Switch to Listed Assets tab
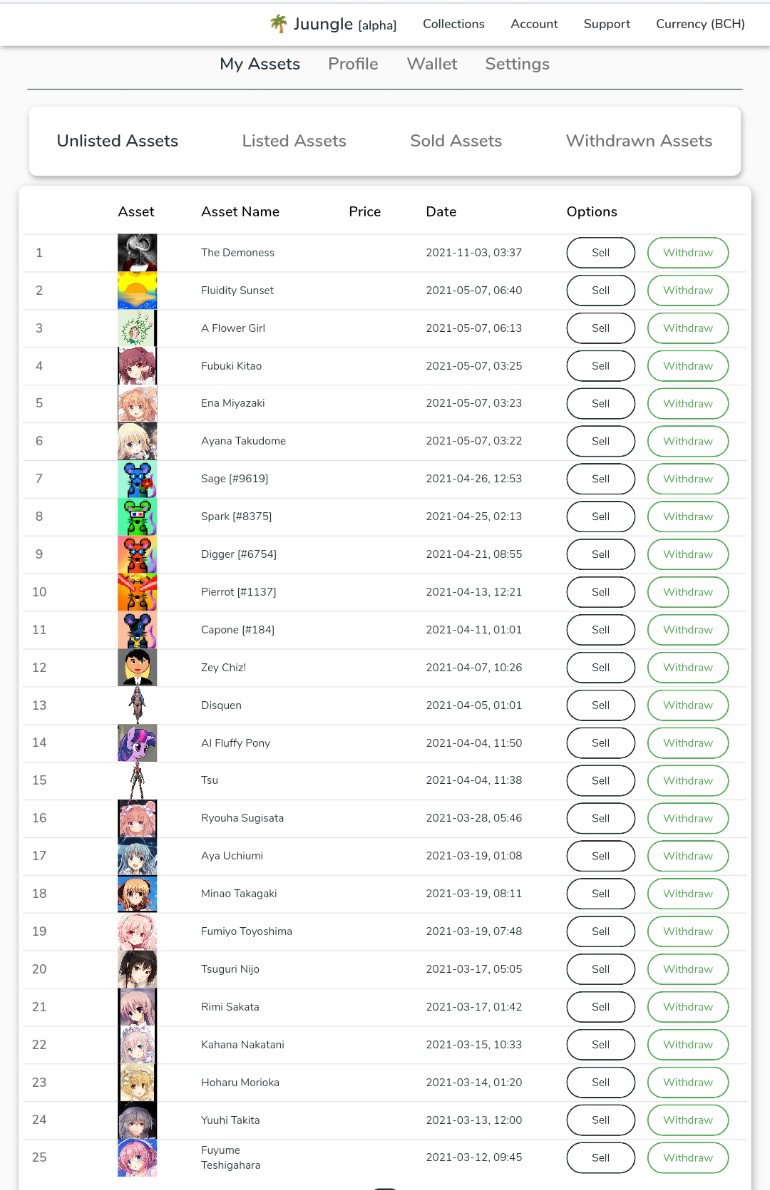The height and width of the screenshot is (1190, 770). (x=294, y=140)
